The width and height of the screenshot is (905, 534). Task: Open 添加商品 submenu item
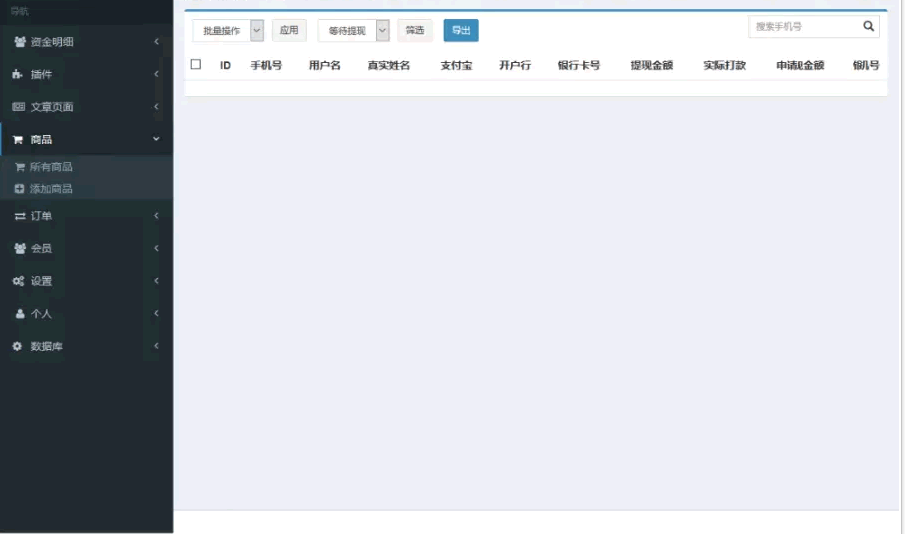[x=50, y=189]
